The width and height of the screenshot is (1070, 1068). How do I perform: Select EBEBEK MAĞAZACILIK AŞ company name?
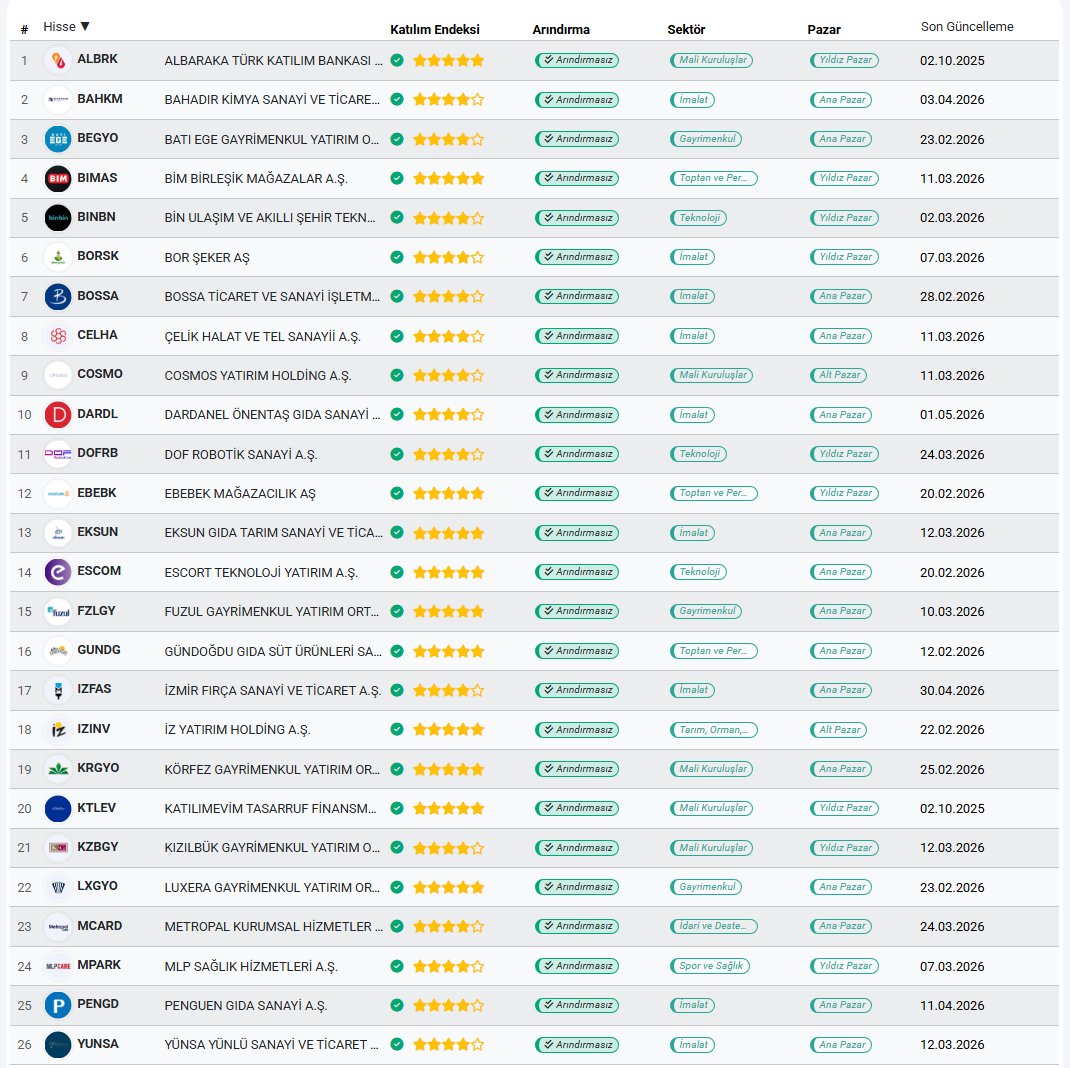240,493
